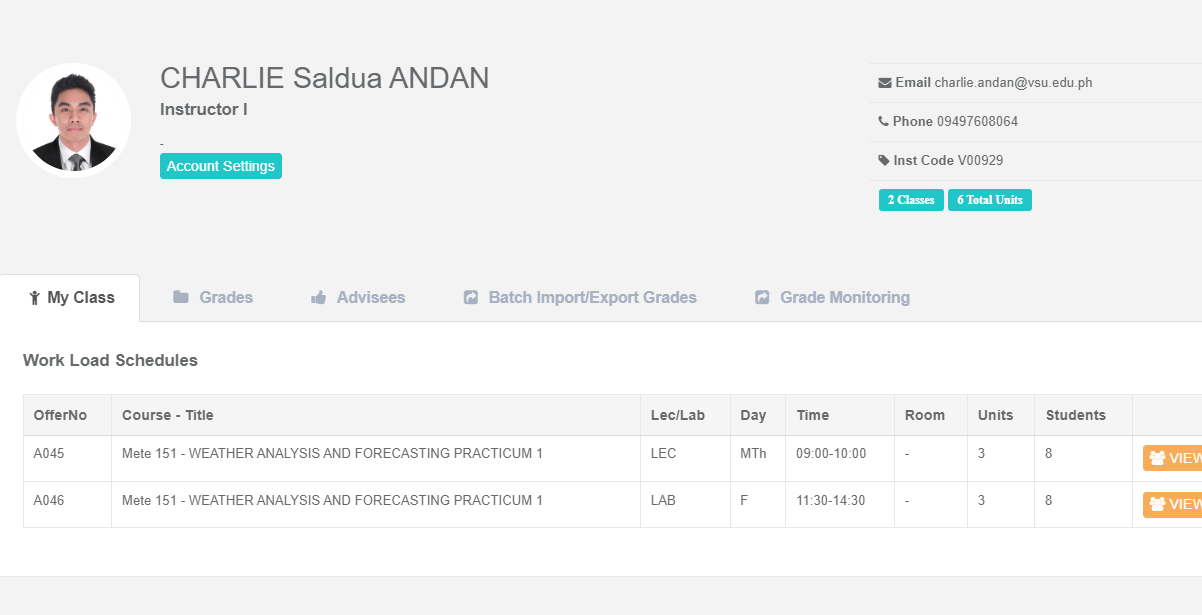Click the instructor profile photo
Screen dimensions: 1202x615
pyautogui.click(x=74, y=120)
